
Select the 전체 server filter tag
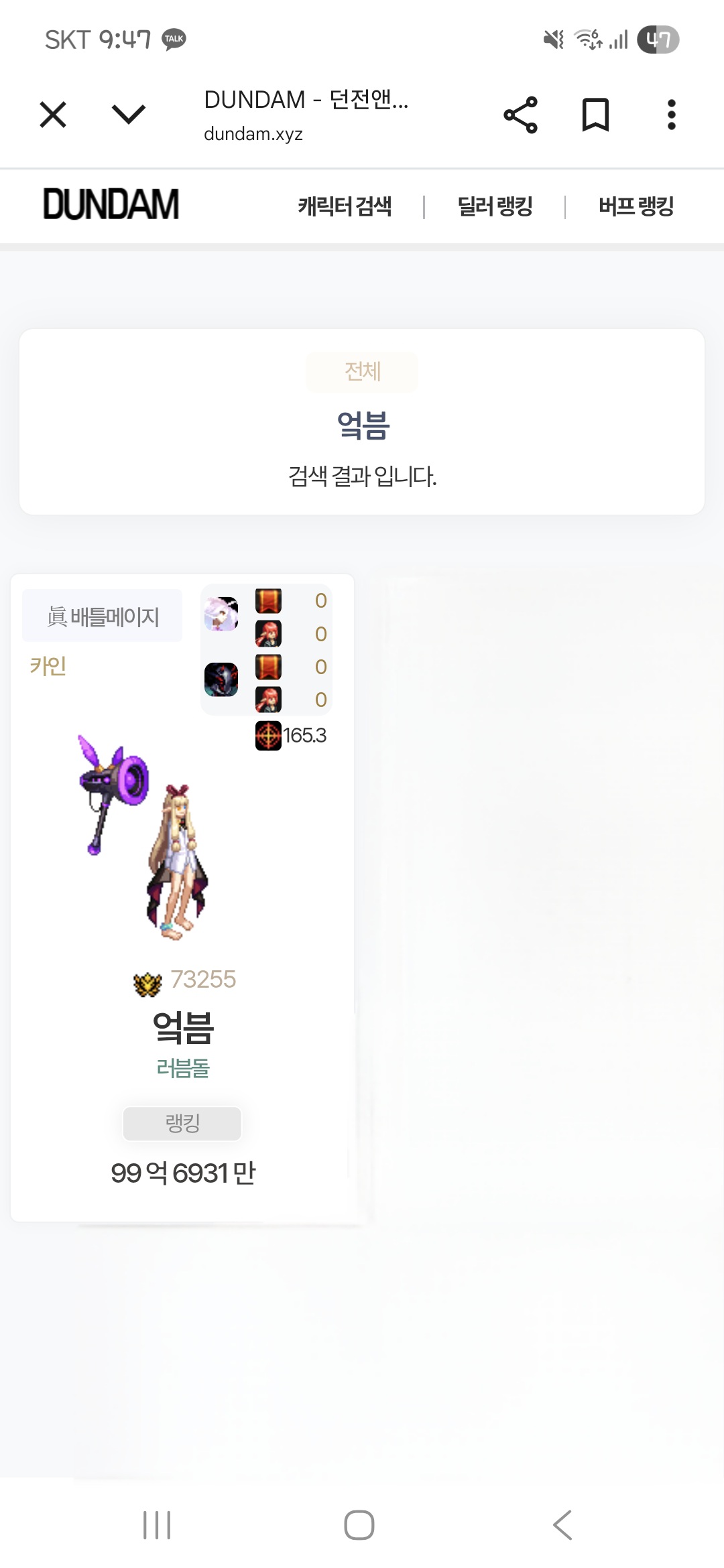coord(362,372)
